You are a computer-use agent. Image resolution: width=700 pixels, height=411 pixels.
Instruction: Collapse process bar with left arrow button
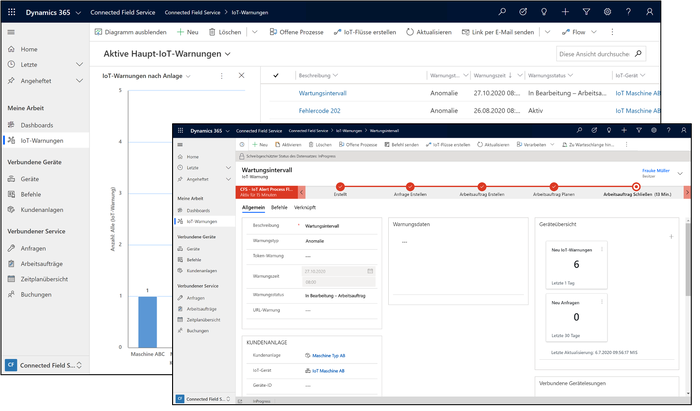302,192
